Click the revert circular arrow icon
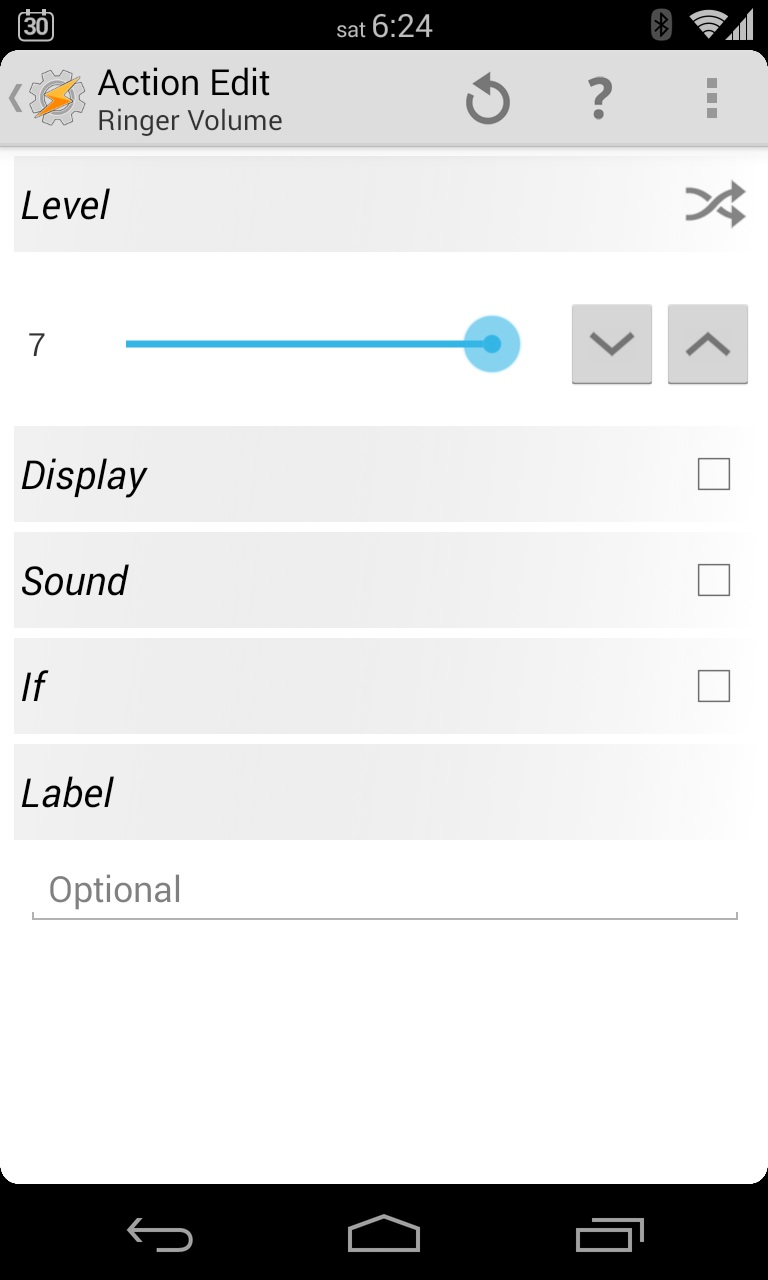Image resolution: width=768 pixels, height=1280 pixels. click(488, 100)
